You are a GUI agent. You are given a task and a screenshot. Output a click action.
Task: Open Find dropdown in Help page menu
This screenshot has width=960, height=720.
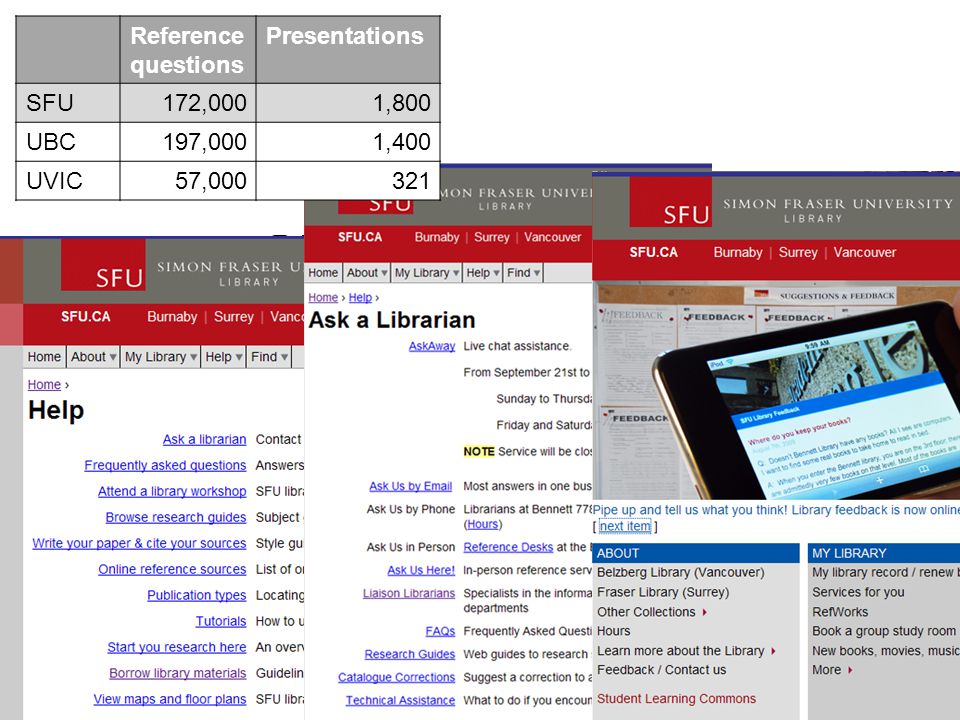coord(269,356)
